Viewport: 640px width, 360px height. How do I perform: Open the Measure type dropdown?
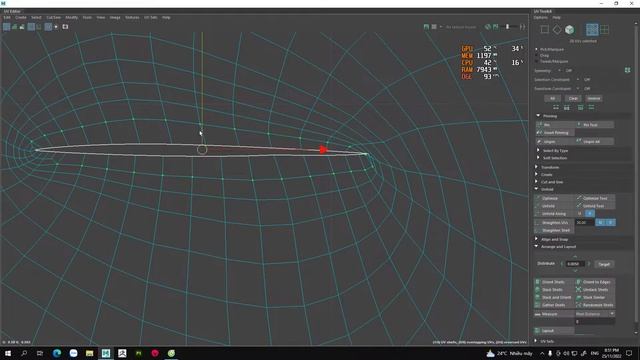pos(595,314)
